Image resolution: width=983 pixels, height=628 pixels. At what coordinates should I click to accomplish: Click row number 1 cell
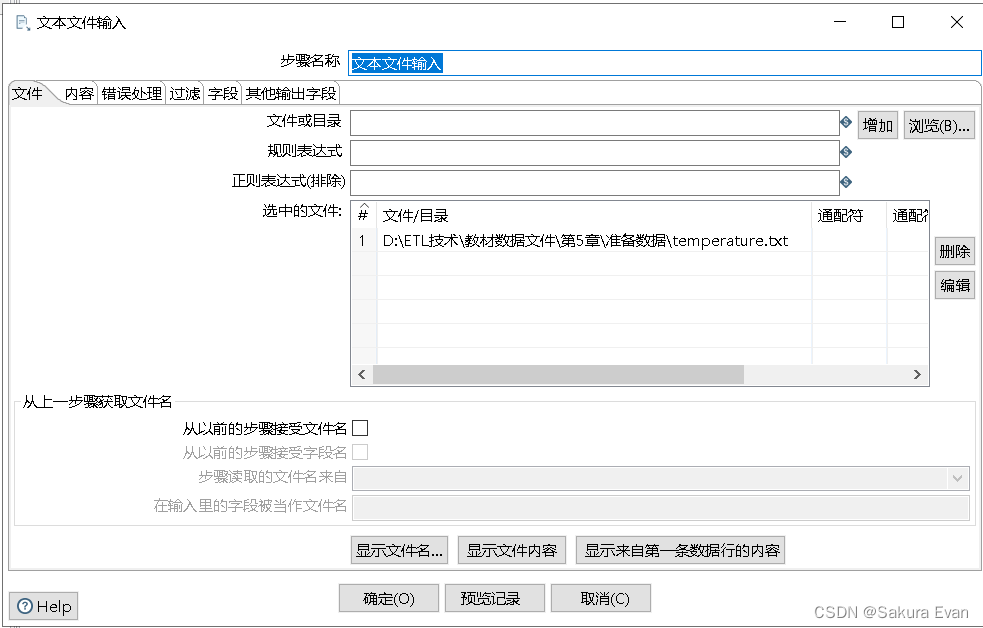click(x=363, y=241)
